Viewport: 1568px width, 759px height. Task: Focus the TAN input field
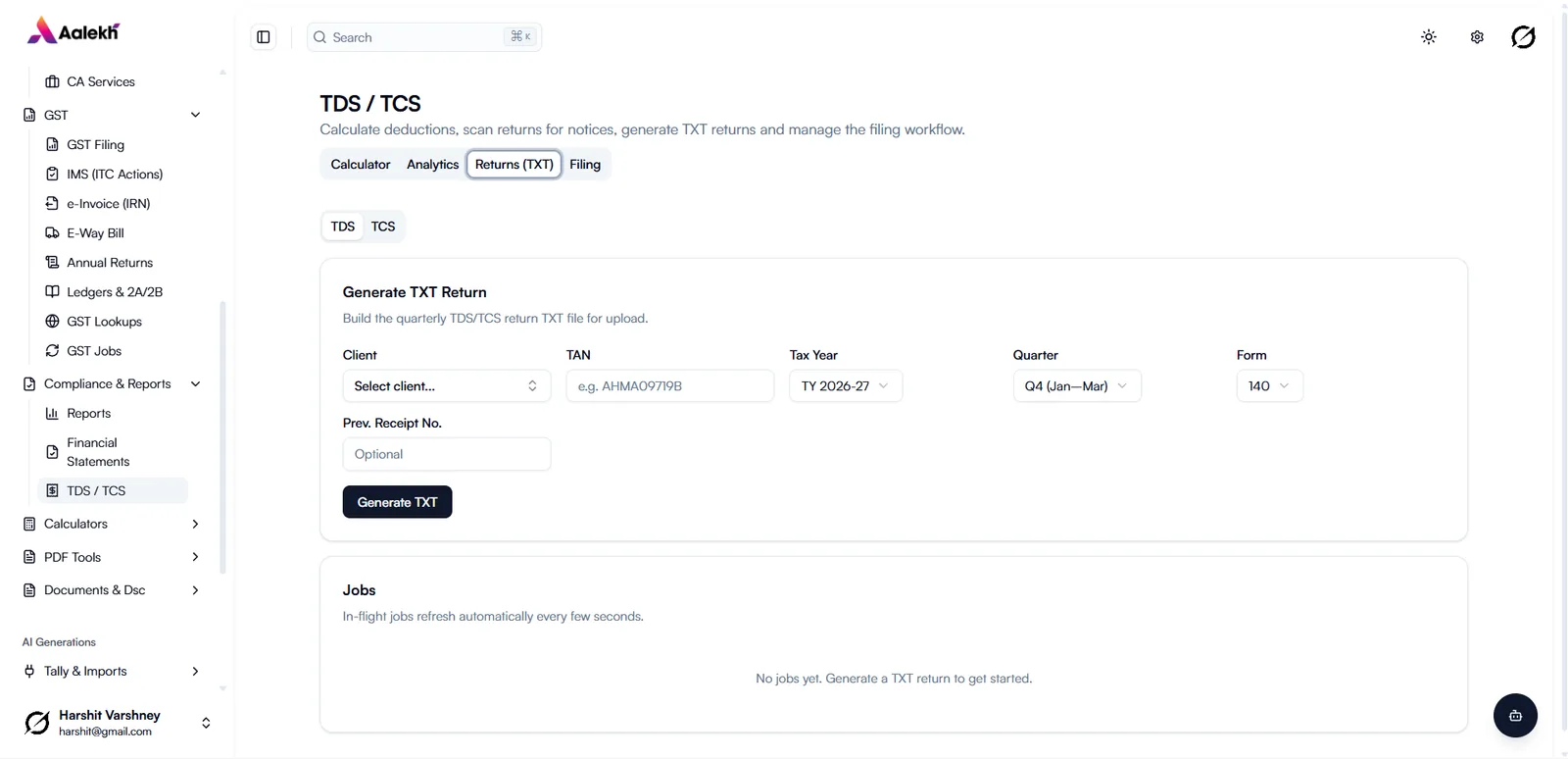tap(670, 385)
